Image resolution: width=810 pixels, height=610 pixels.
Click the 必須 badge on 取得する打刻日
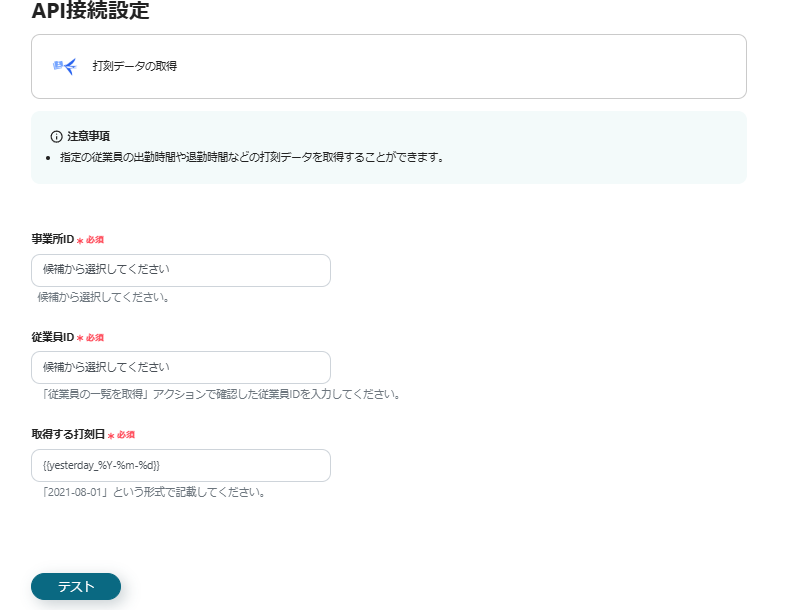pos(128,435)
